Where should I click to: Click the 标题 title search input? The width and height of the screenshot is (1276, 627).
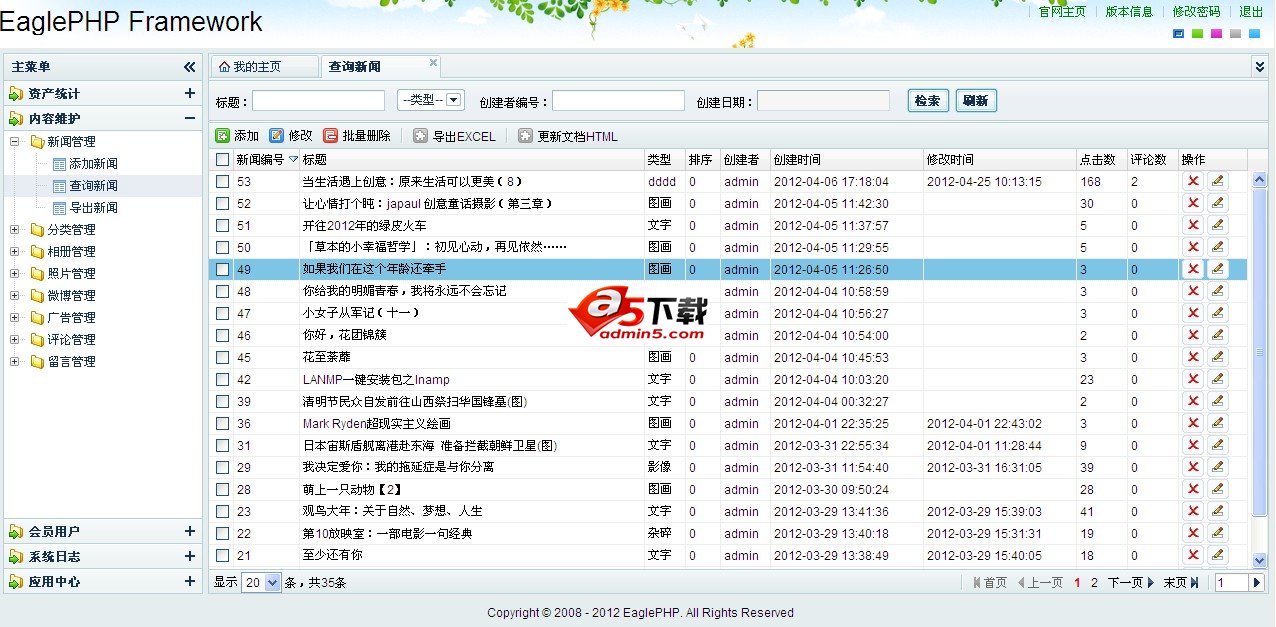tap(318, 101)
